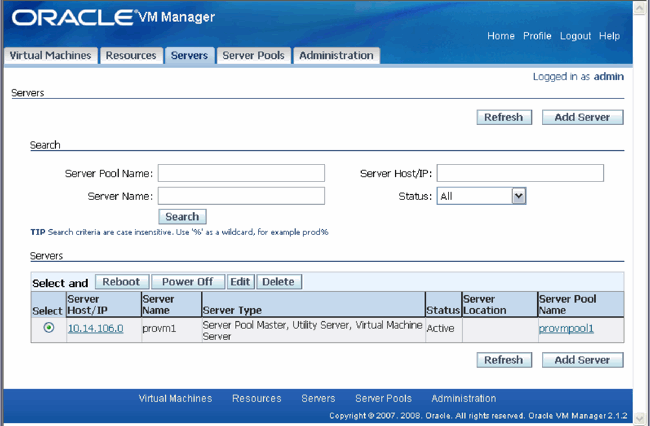Open the Help link
Image resolution: width=650 pixels, height=426 pixels.
click(609, 36)
